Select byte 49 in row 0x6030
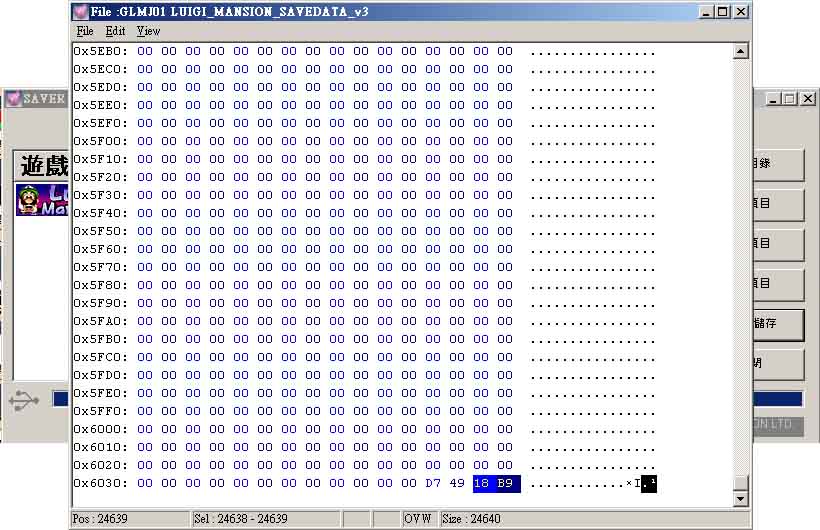820x530 pixels. (457, 483)
